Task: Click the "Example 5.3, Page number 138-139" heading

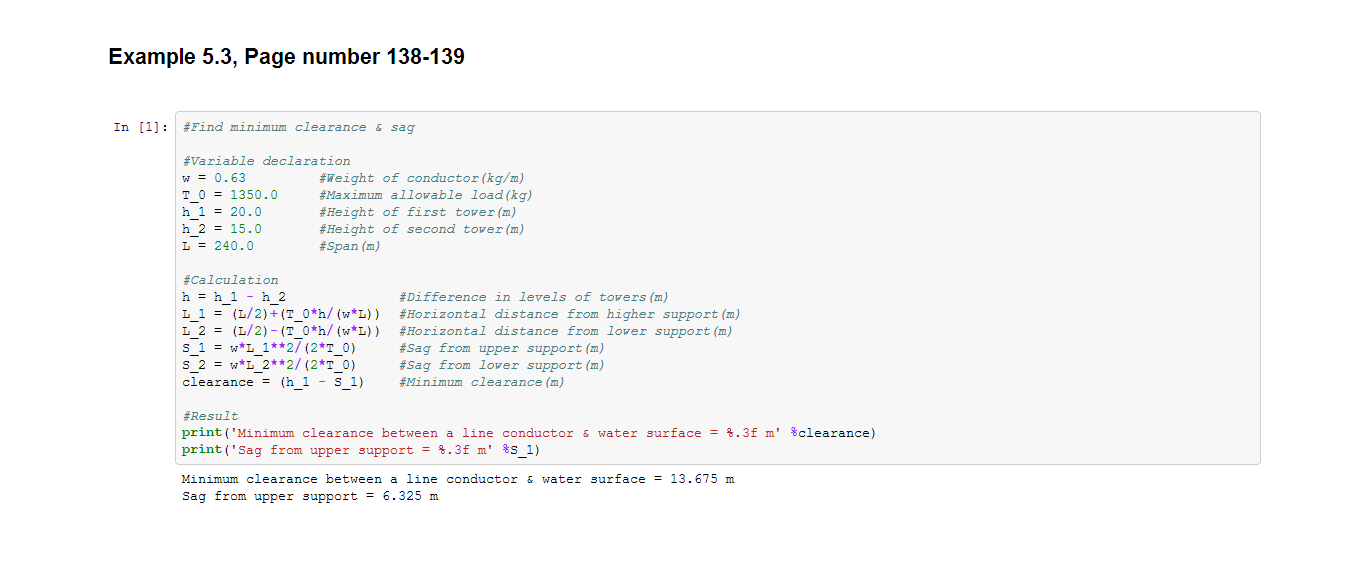Action: point(286,57)
